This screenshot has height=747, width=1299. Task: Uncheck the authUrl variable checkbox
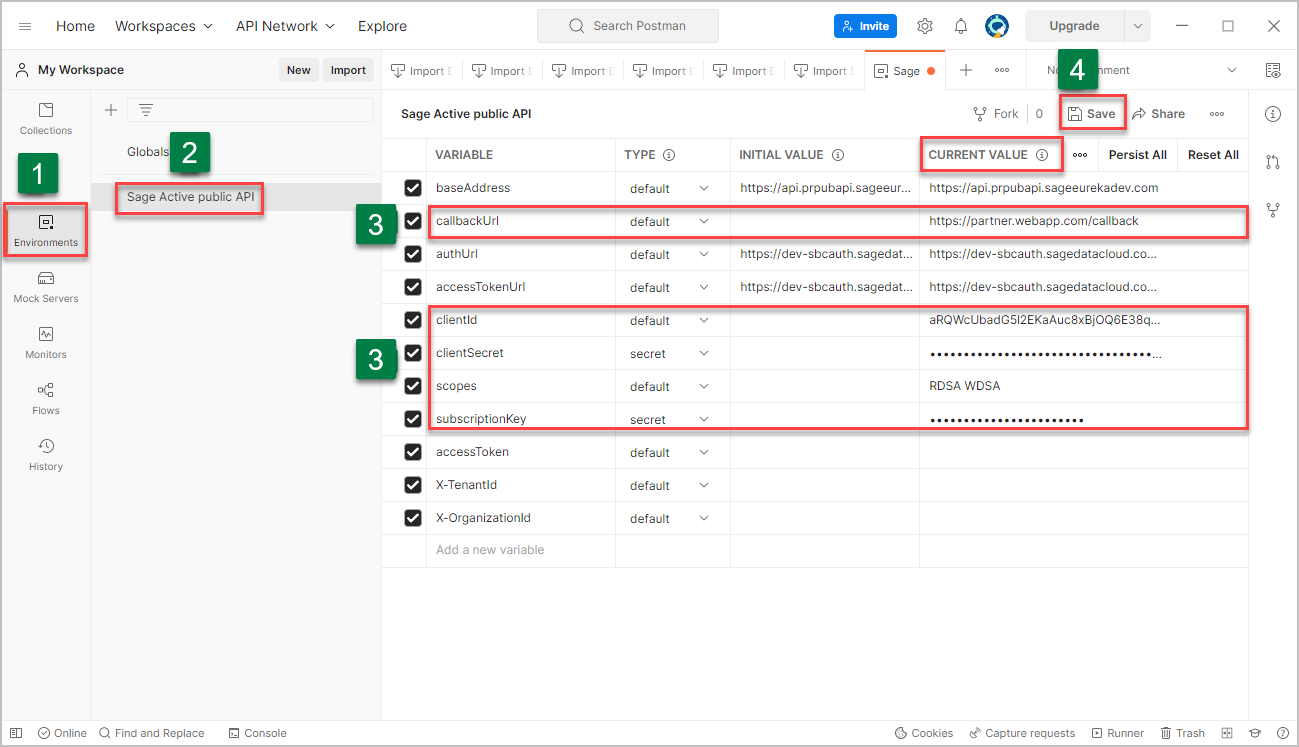click(412, 254)
